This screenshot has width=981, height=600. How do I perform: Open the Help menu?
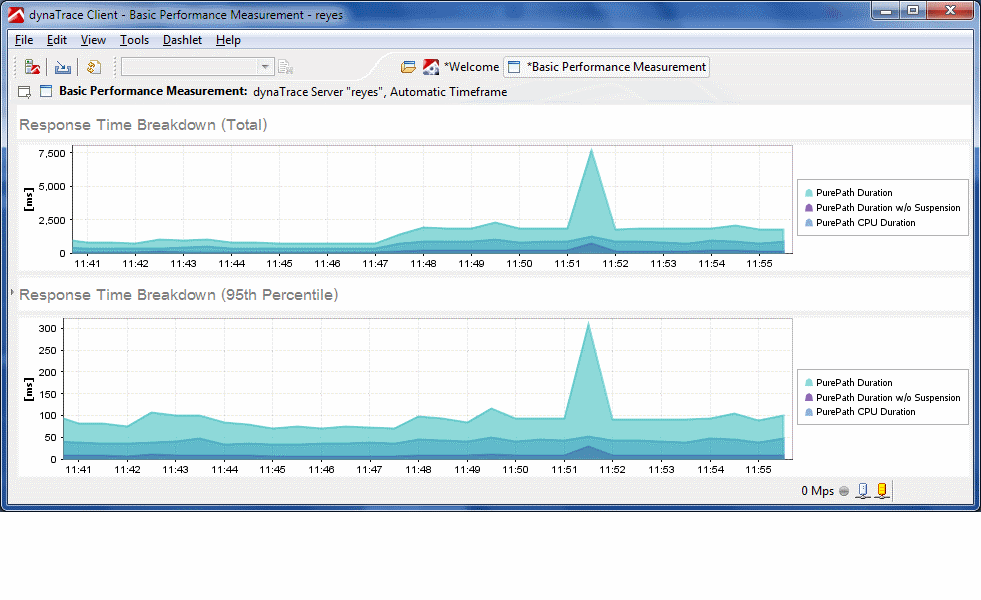[x=228, y=40]
